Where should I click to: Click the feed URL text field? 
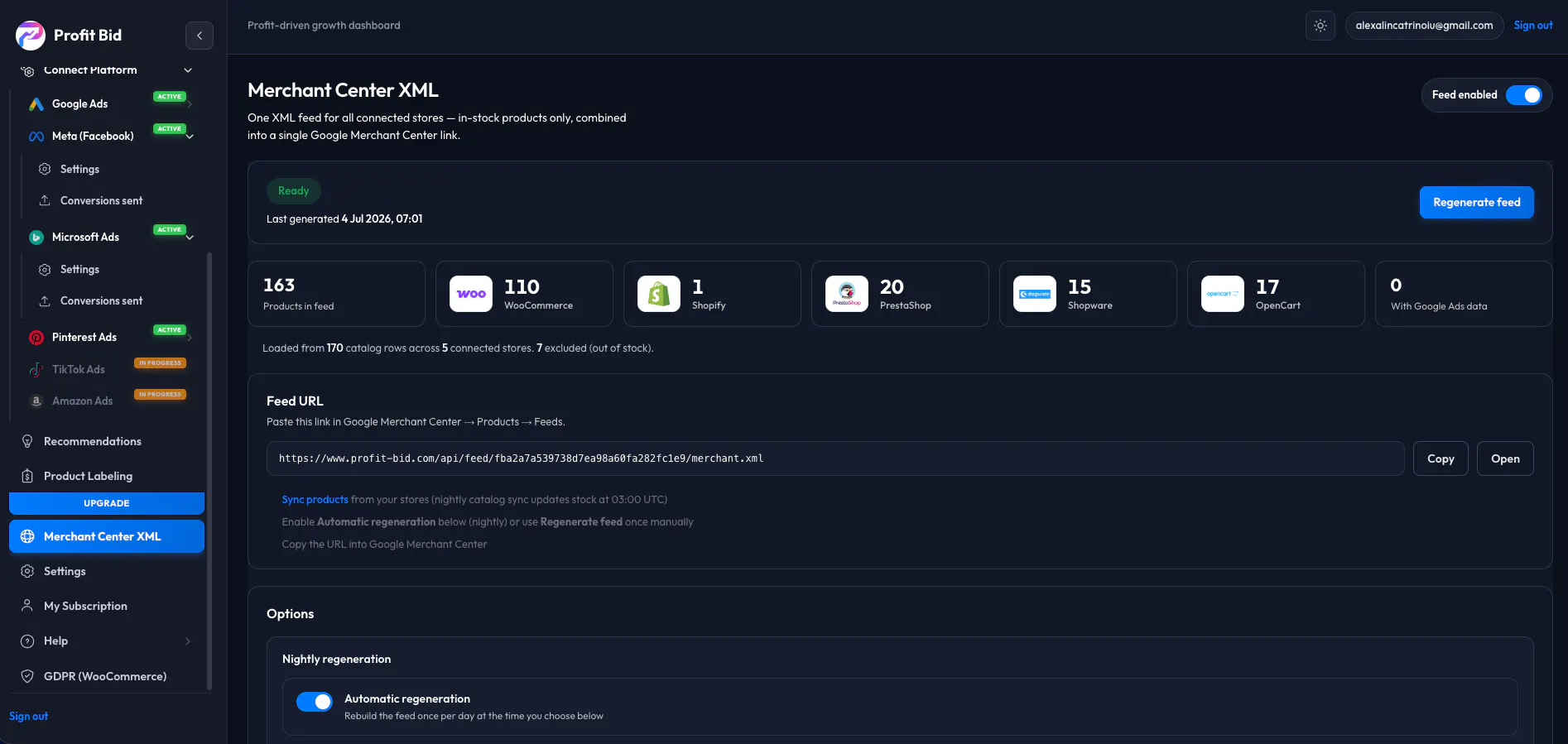pos(835,459)
